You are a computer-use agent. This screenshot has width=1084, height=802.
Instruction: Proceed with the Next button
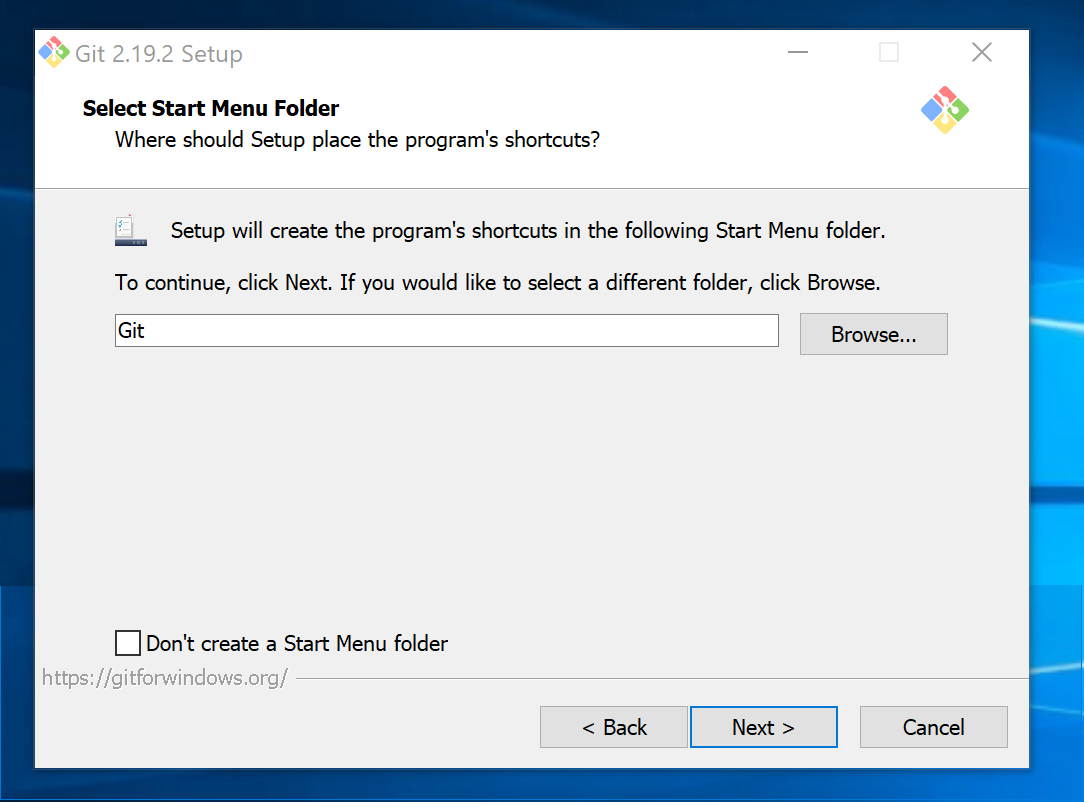point(764,727)
